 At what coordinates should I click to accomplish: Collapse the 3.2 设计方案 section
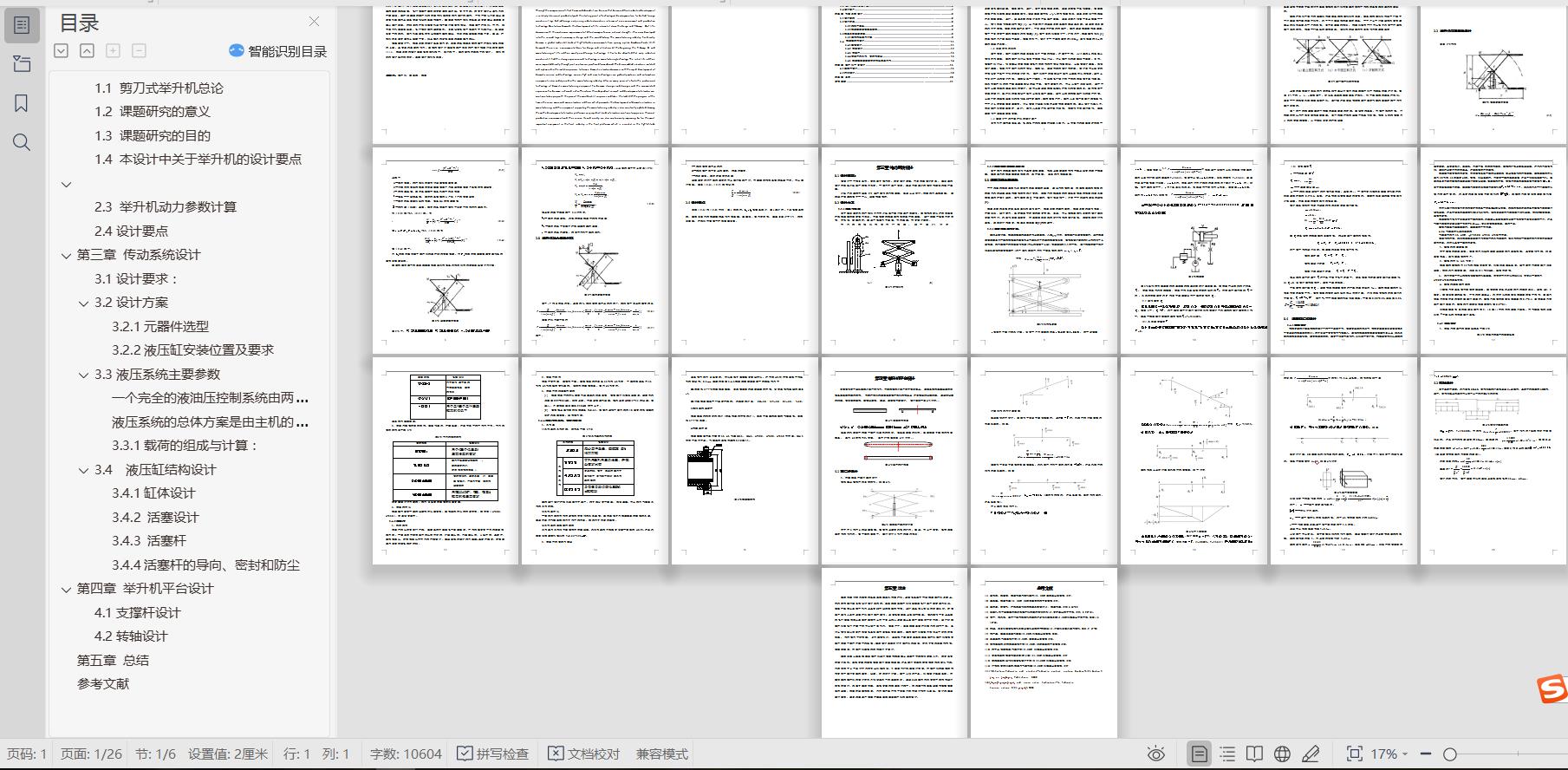click(83, 303)
